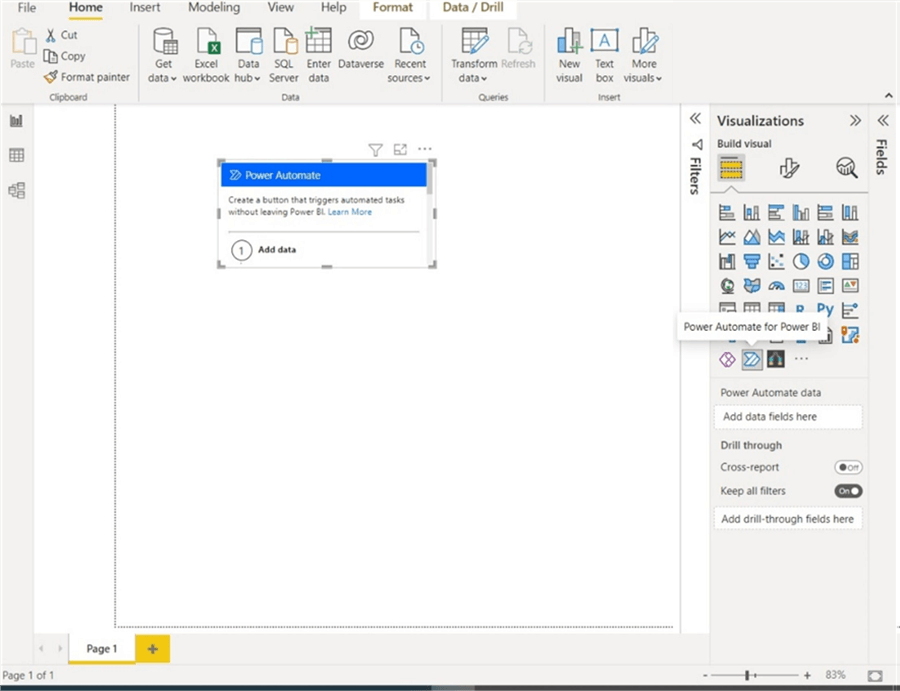Image resolution: width=900 pixels, height=691 pixels.
Task: Open the More visuals dropdown
Action: (x=643, y=56)
